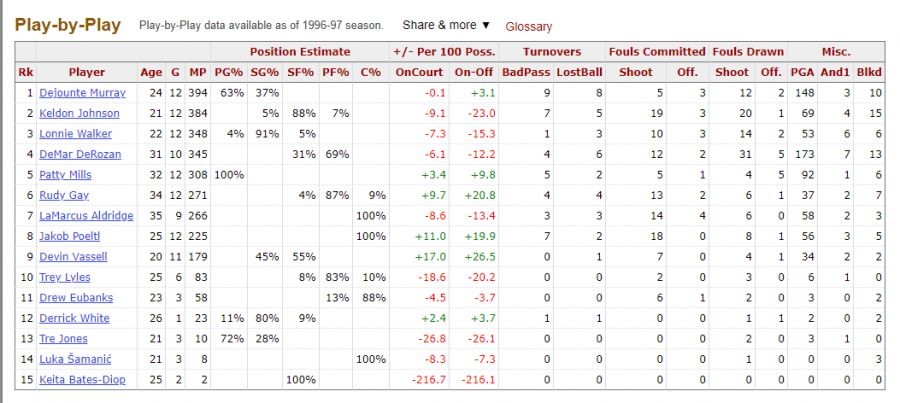The height and width of the screenshot is (403, 900).
Task: Sort by MP column header
Action: [x=197, y=72]
